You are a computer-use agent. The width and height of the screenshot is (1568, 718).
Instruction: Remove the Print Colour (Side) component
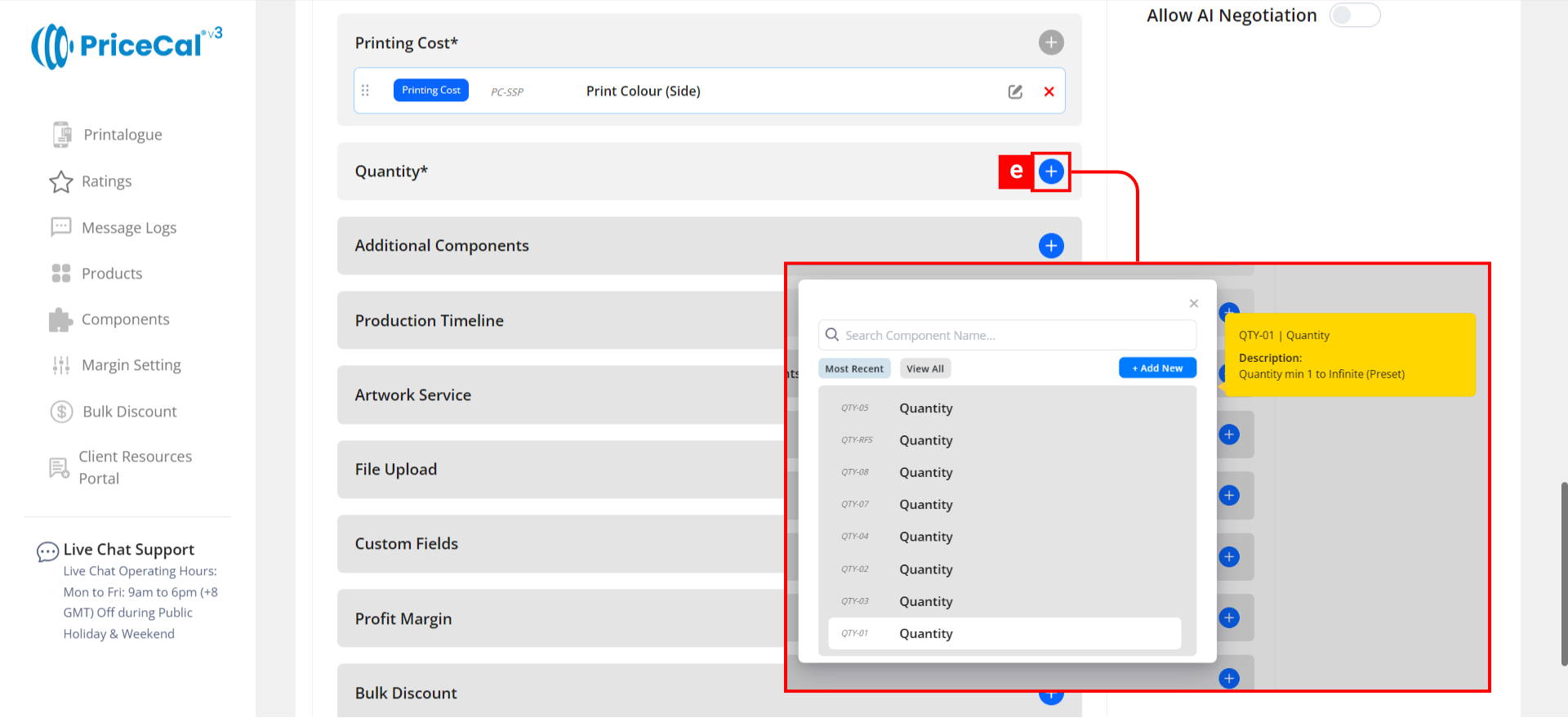pyautogui.click(x=1049, y=91)
